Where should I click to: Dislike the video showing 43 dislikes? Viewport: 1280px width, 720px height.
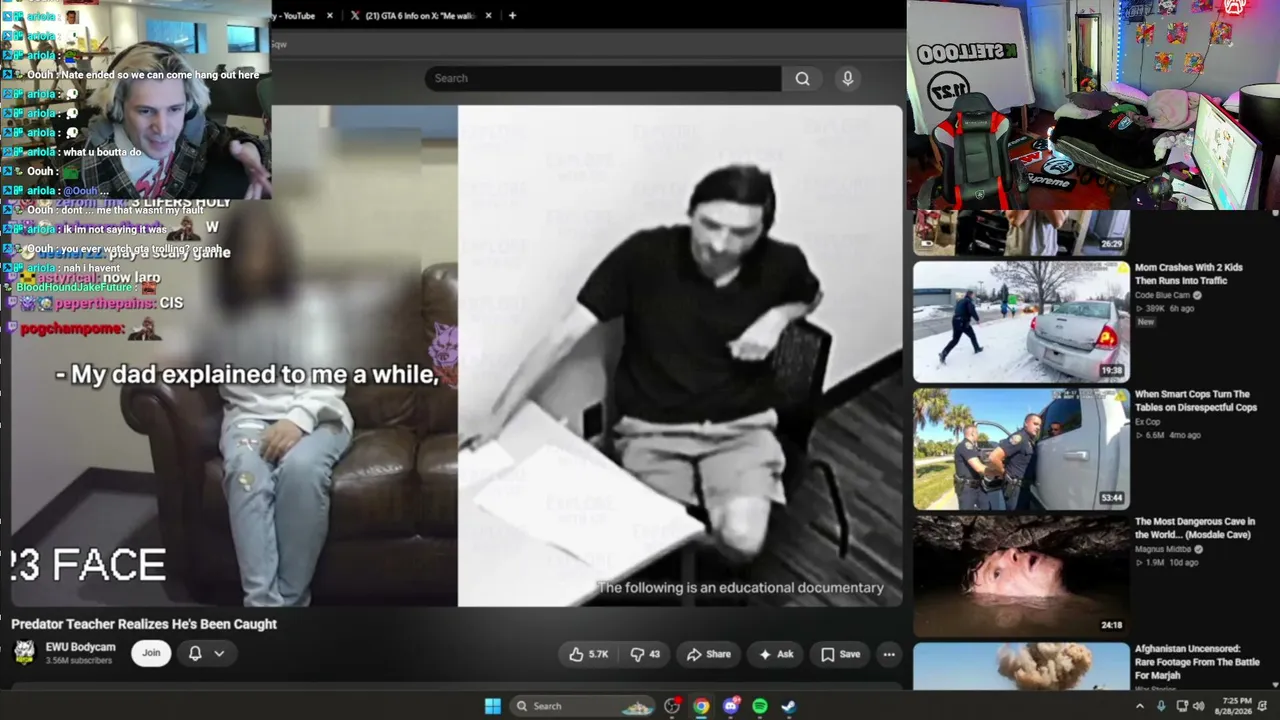645,654
